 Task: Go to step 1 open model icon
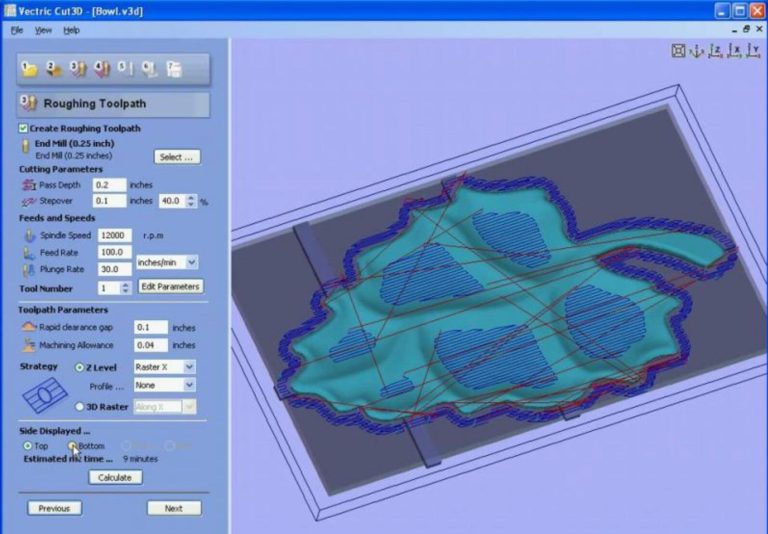coord(29,69)
